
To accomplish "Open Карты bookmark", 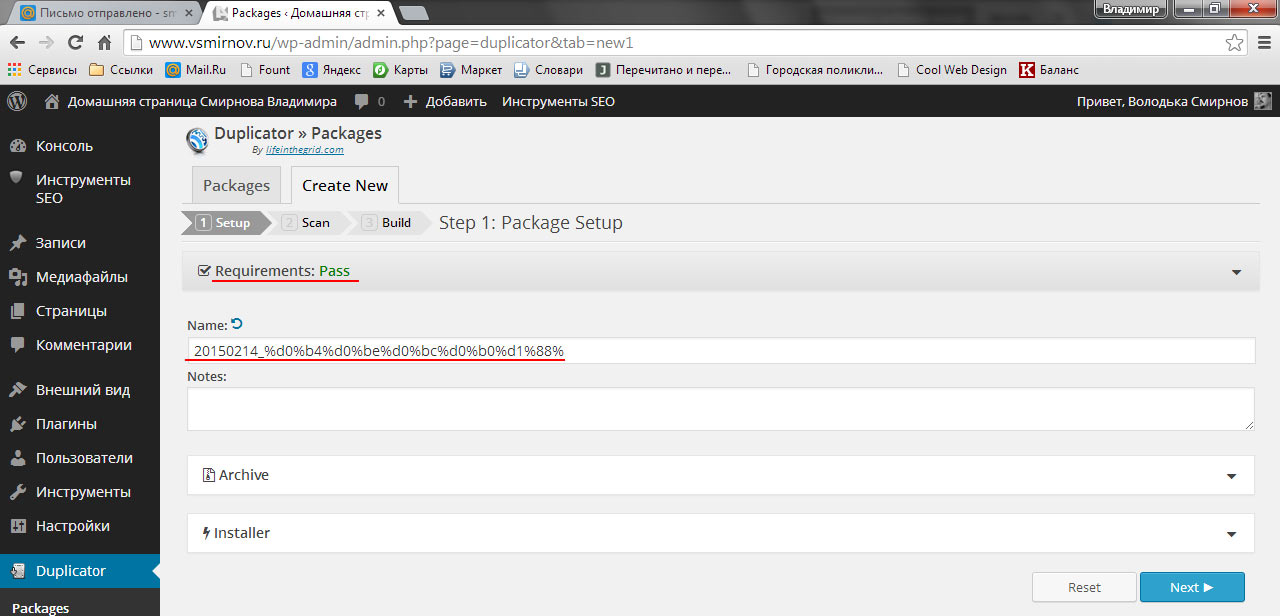I will point(400,70).
